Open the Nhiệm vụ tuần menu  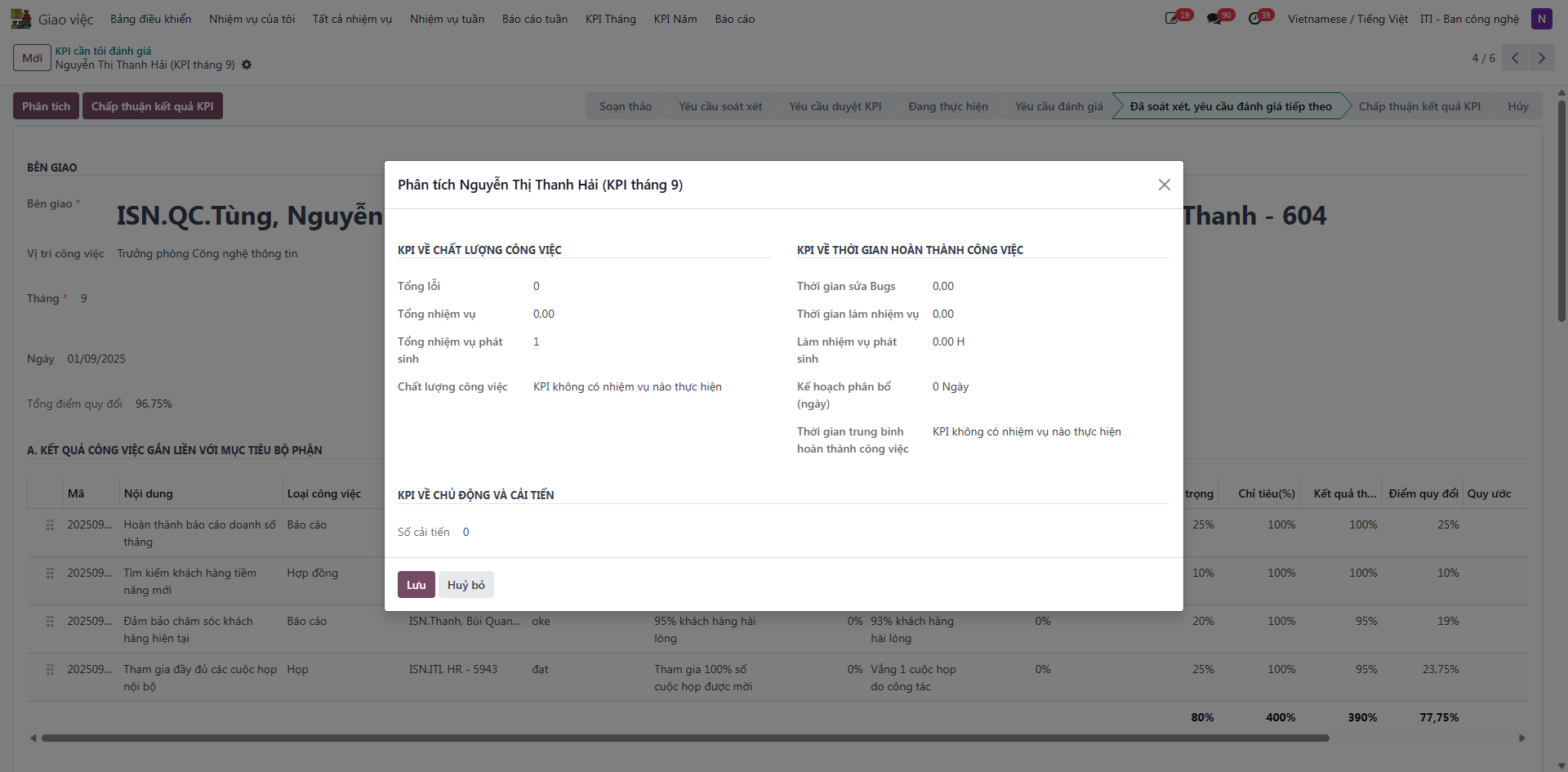pos(447,19)
